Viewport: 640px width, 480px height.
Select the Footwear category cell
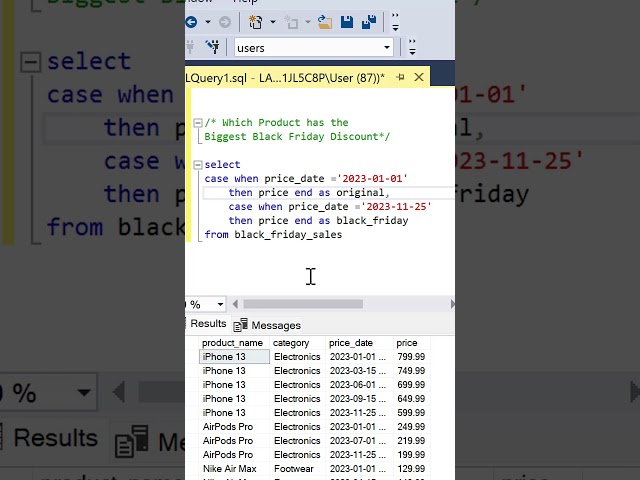coord(297,469)
